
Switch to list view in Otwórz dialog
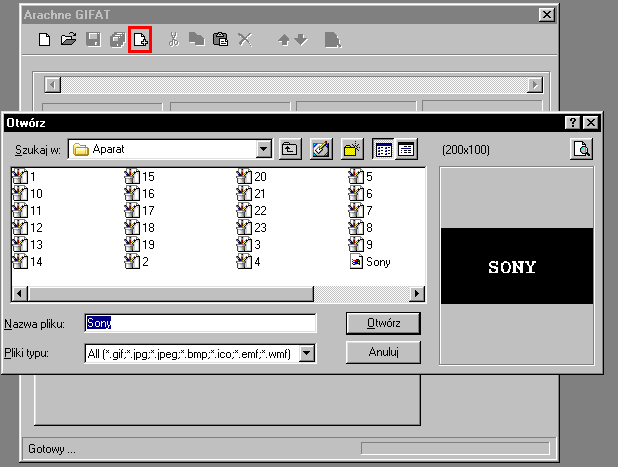click(383, 149)
